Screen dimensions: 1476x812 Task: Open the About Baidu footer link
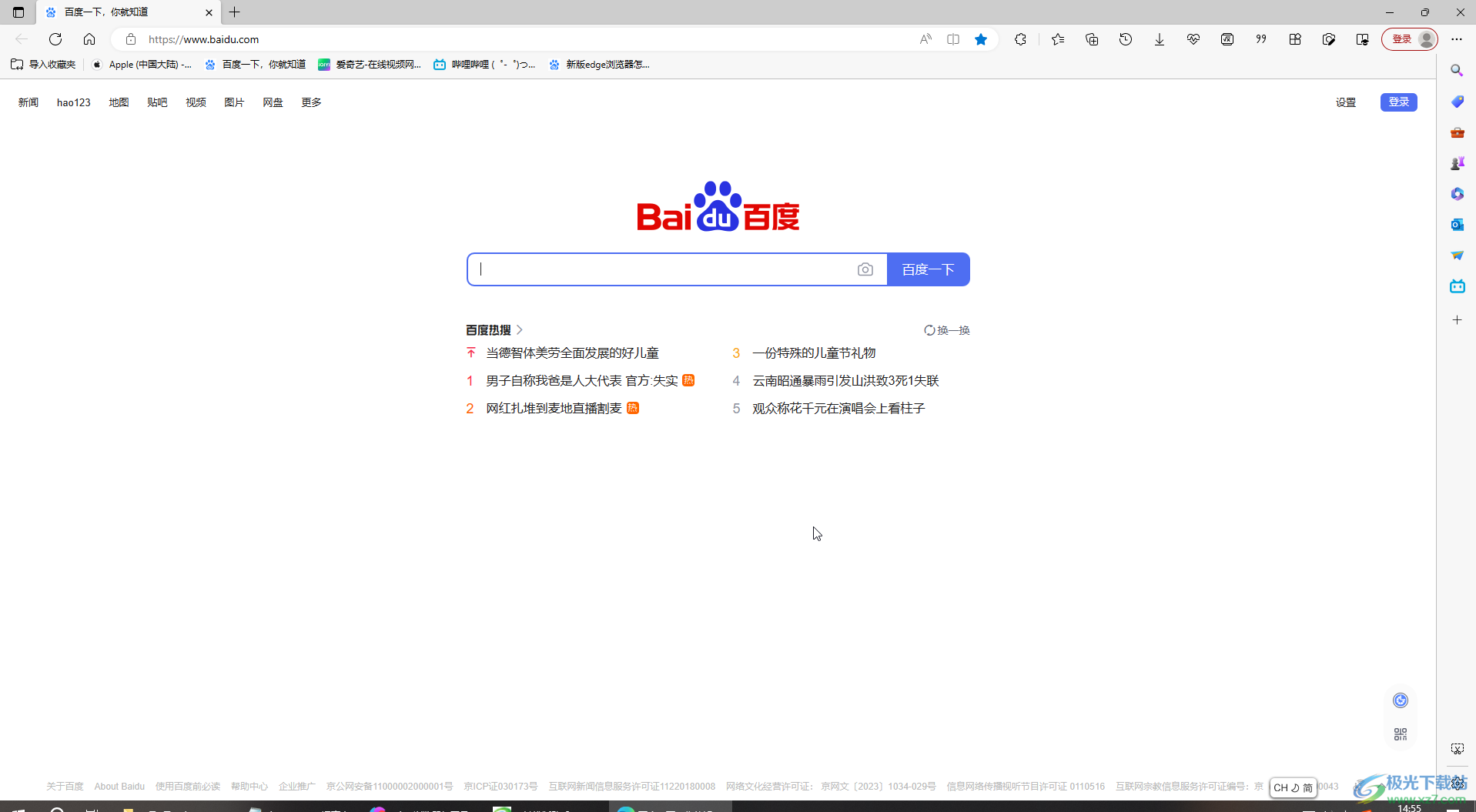119,787
